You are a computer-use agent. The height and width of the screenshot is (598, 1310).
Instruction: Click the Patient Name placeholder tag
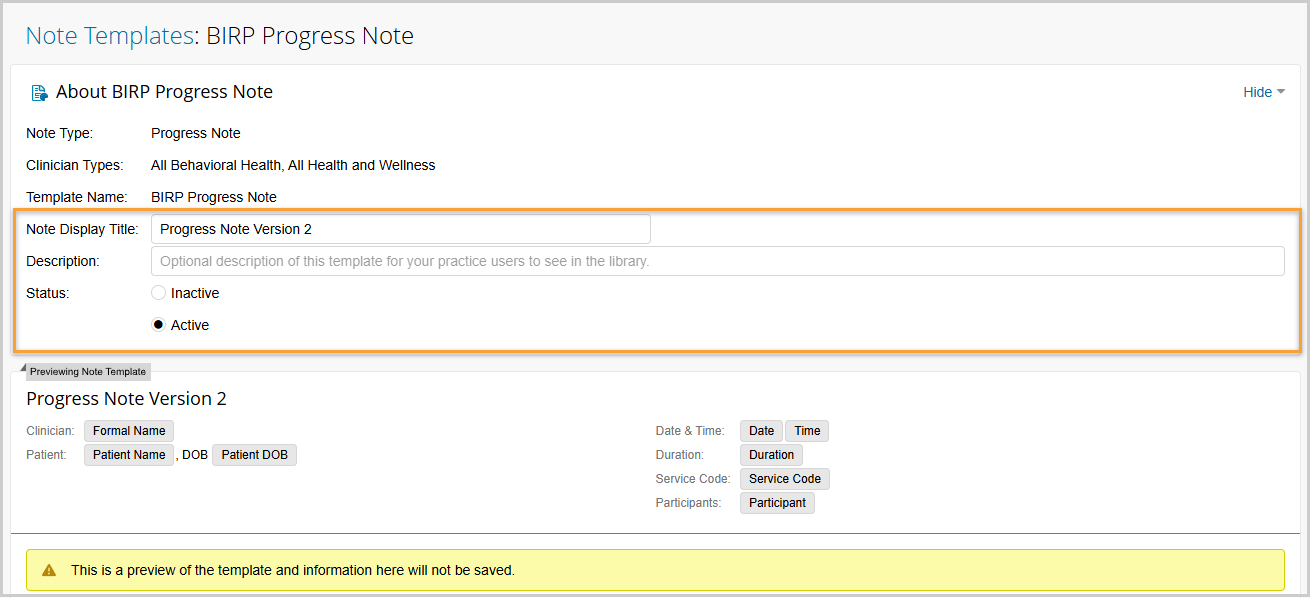coord(129,455)
